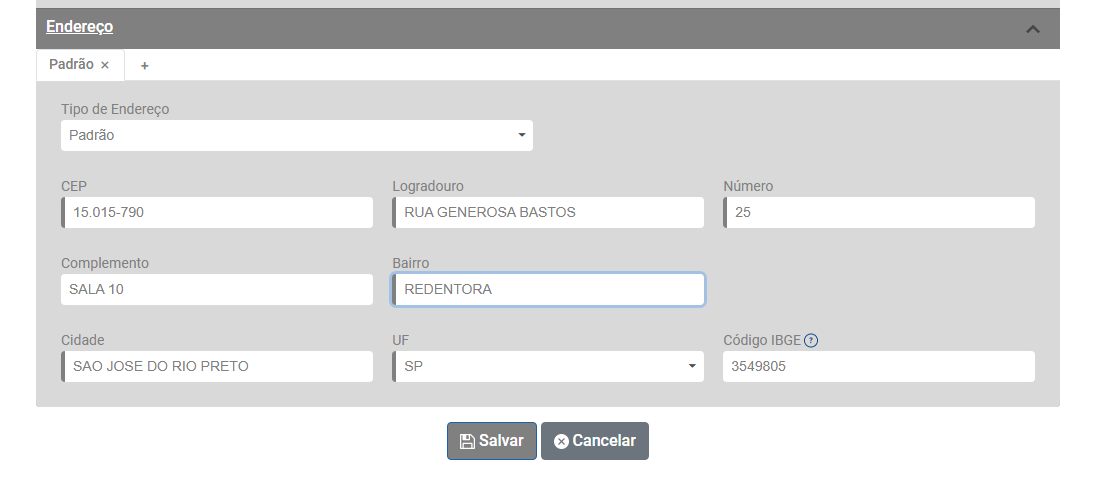Focus the Bairro field showing REDENTORA
This screenshot has width=1094, height=478.
tap(550, 289)
